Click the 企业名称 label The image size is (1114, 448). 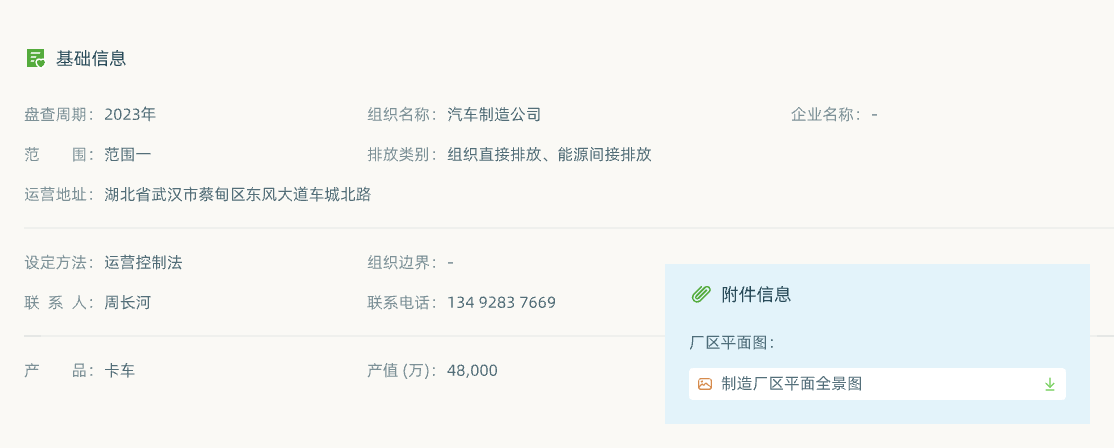tap(827, 114)
